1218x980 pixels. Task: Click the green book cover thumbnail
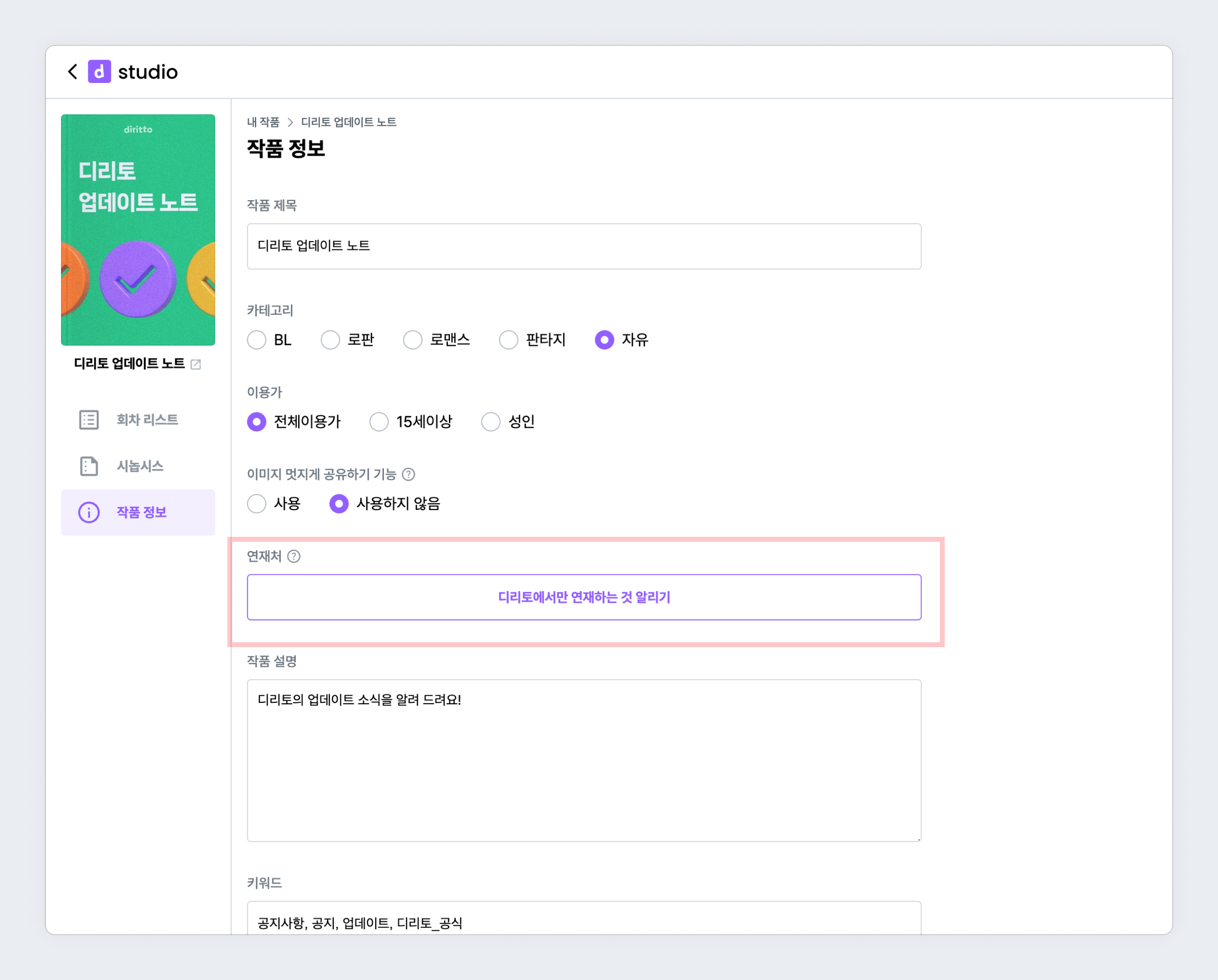tap(138, 229)
